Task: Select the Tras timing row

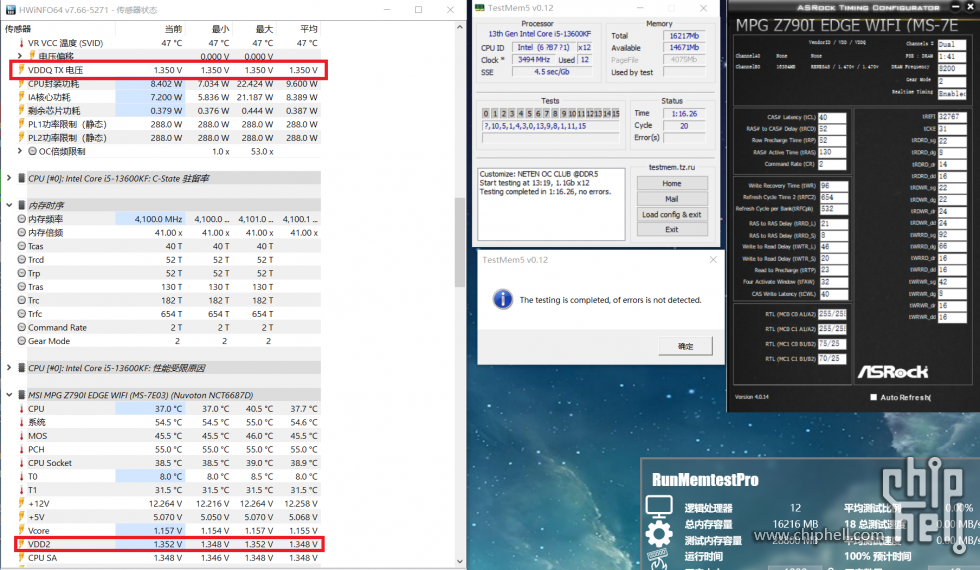Action: [168, 287]
